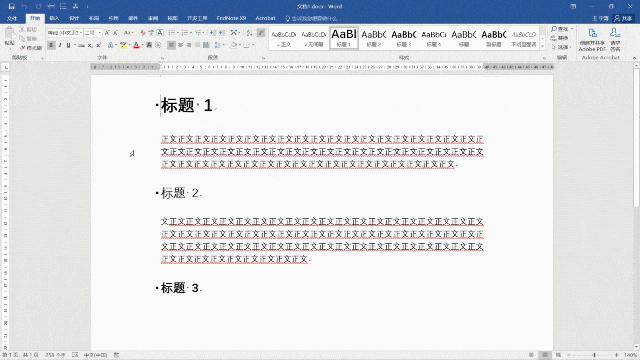Click the Paste icon

point(9,34)
